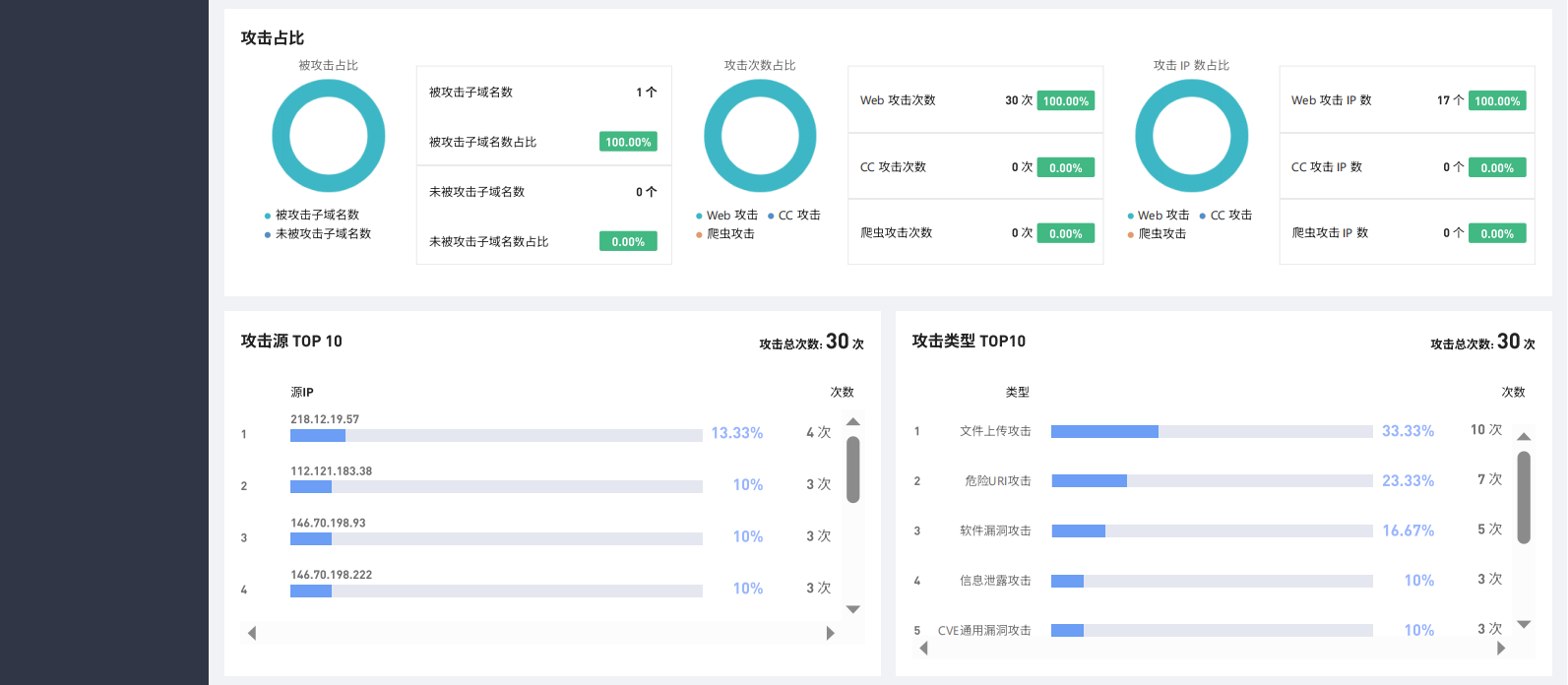
Task: Select the 文件上传攻击 attack type row
Action: (x=995, y=431)
